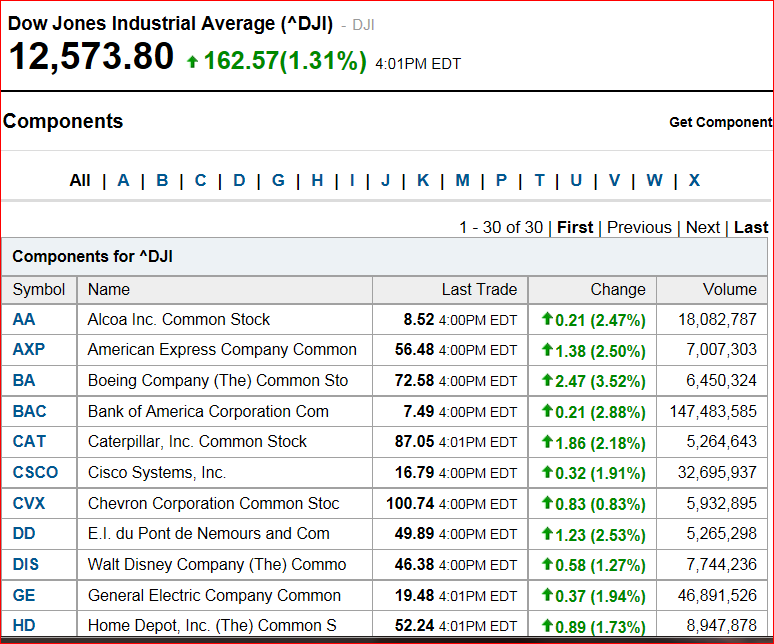Image resolution: width=774 pixels, height=644 pixels.
Task: Click Boeing last trade price 72.58
Action: (414, 380)
